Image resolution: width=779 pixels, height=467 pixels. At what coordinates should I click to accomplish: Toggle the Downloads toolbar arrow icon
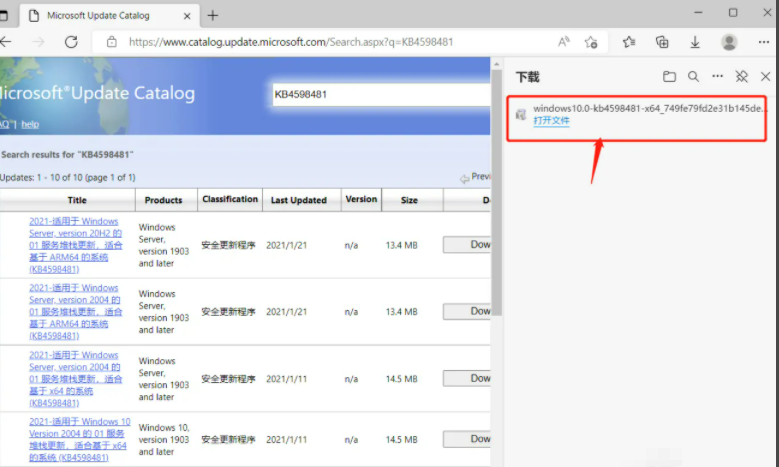[x=695, y=42]
